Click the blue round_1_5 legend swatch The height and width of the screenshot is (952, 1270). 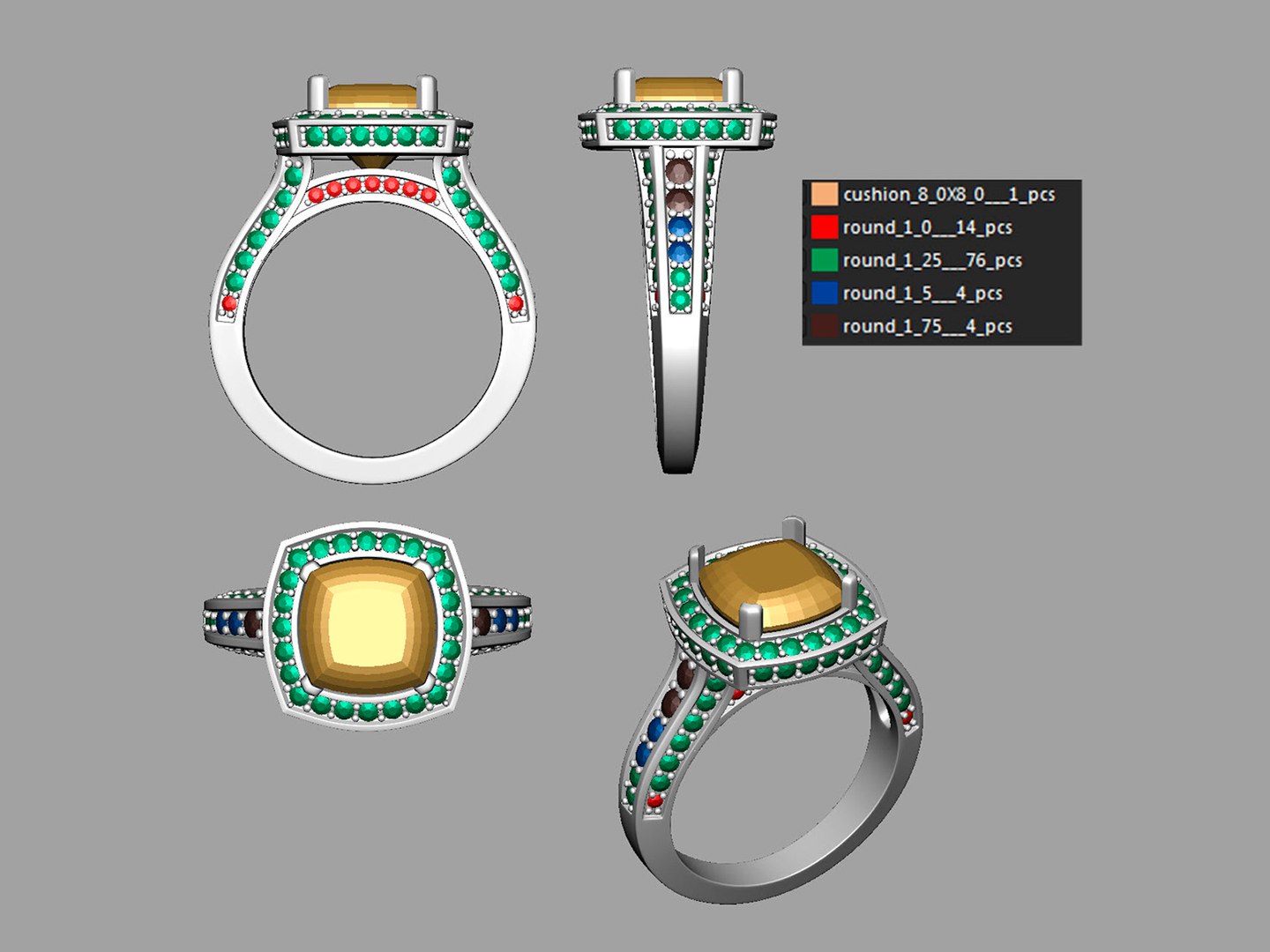[x=823, y=293]
